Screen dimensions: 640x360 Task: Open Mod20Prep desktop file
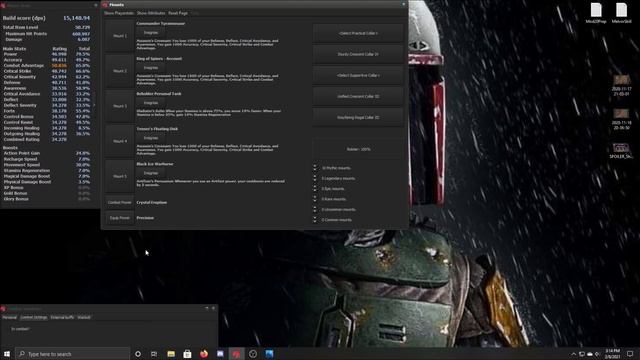pos(596,13)
